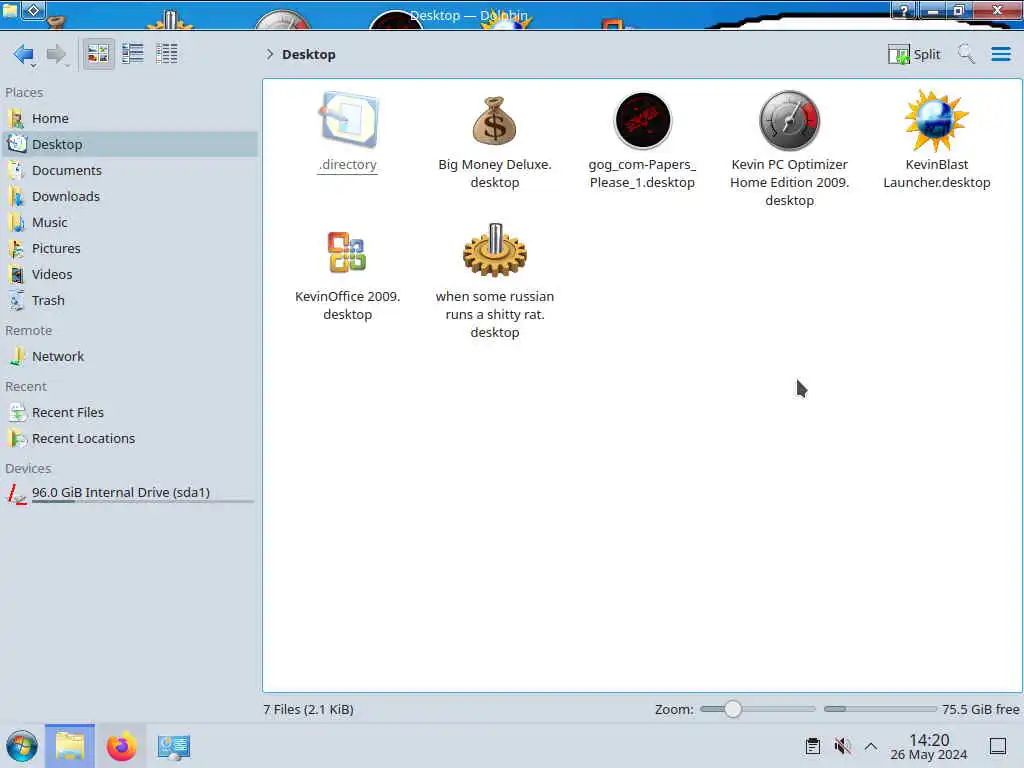Select gog_com-Papers_Please_1.desktop icon
The image size is (1024, 768).
(643, 121)
